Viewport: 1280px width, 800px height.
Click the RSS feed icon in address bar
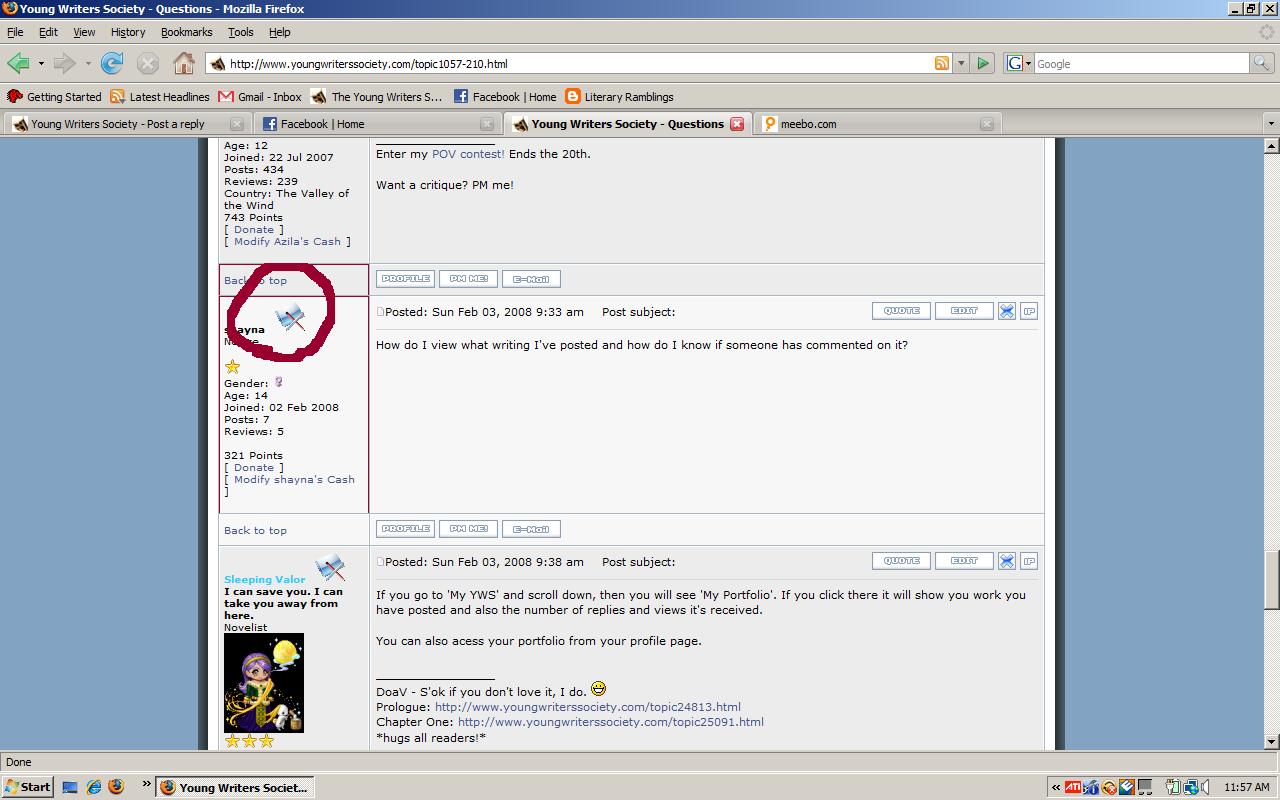[x=941, y=63]
